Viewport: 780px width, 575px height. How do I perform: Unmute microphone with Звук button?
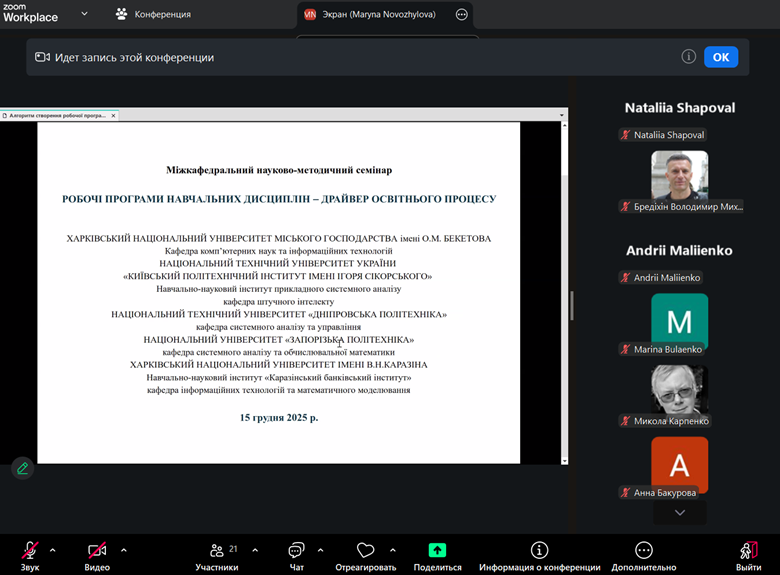(x=30, y=550)
